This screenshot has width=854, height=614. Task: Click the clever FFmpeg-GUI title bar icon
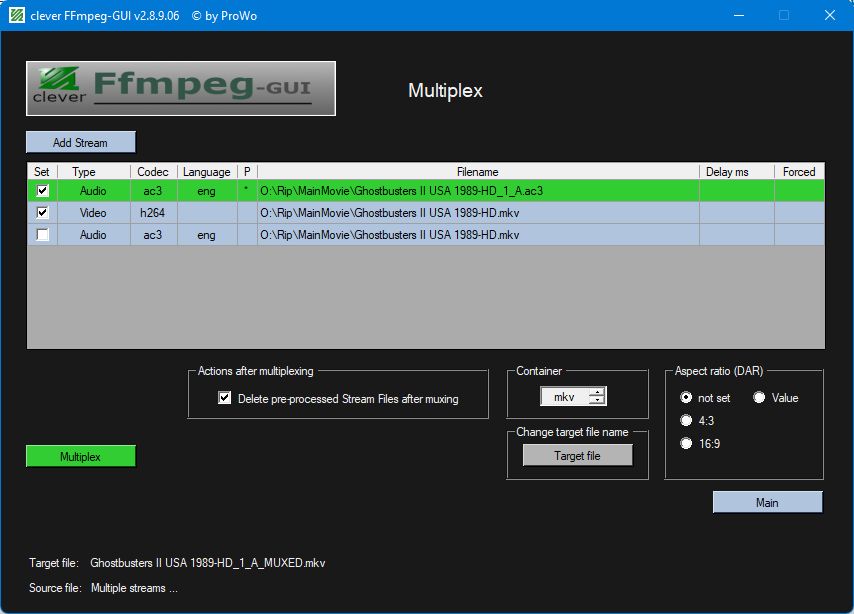17,15
